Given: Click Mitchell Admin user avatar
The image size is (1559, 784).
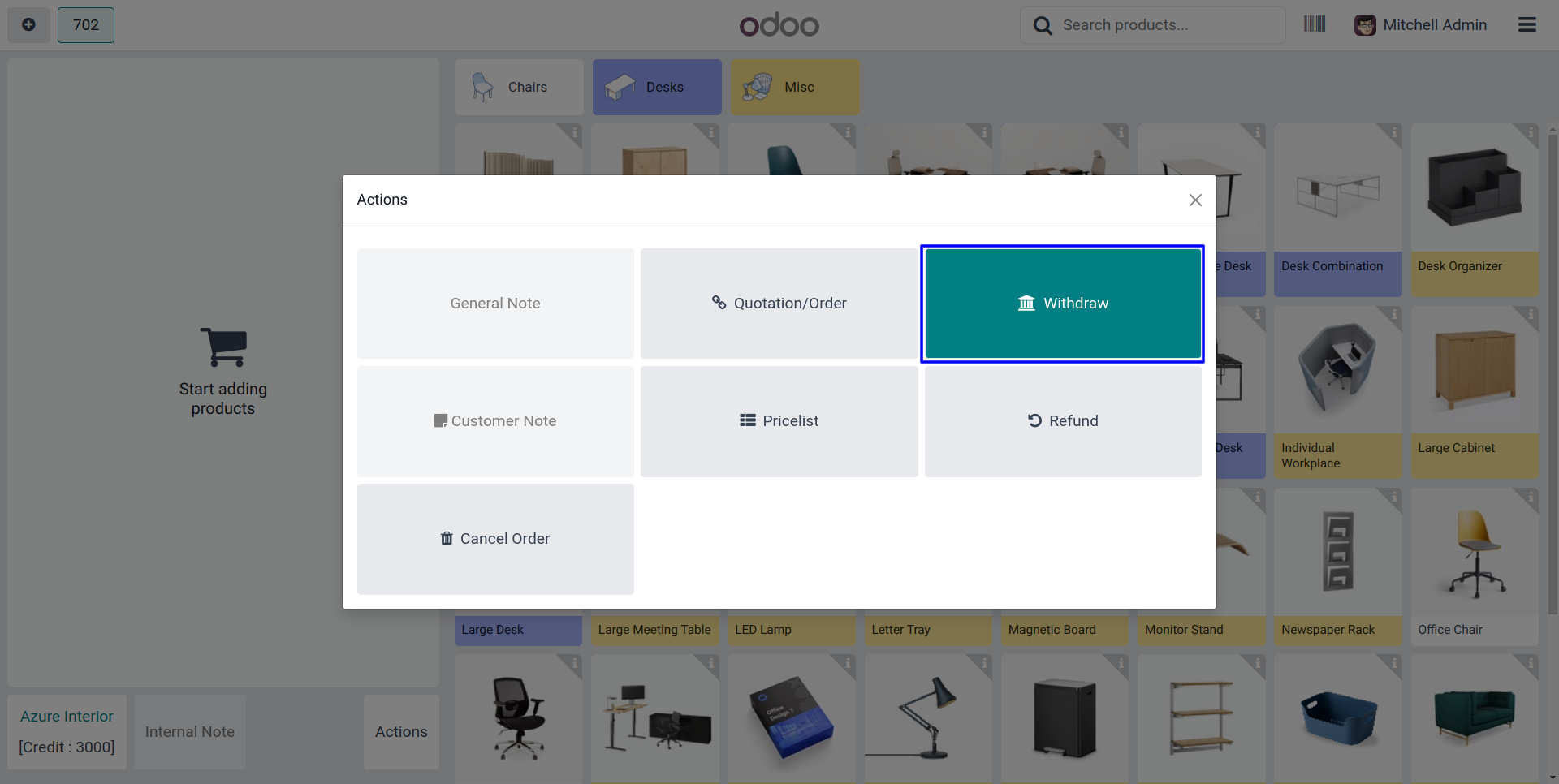Looking at the screenshot, I should pos(1365,25).
